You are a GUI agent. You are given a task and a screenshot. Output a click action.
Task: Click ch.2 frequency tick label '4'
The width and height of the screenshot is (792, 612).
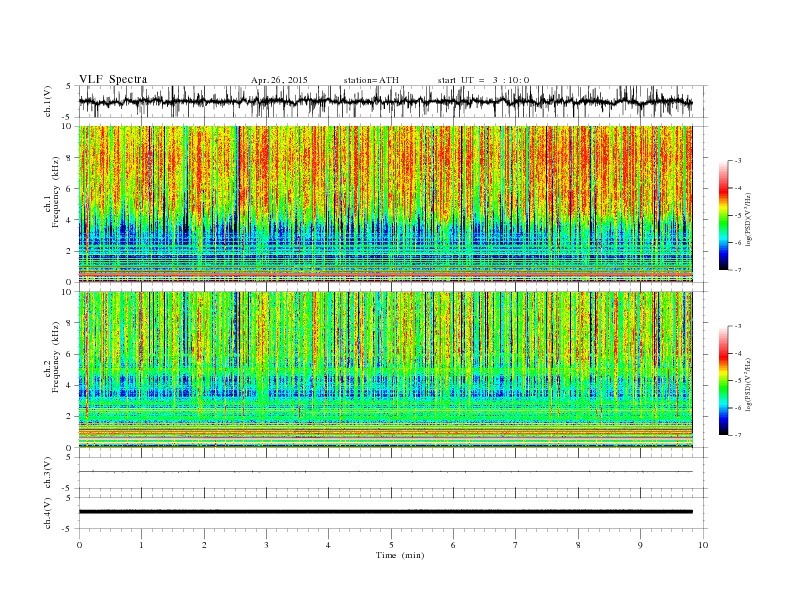pos(69,386)
